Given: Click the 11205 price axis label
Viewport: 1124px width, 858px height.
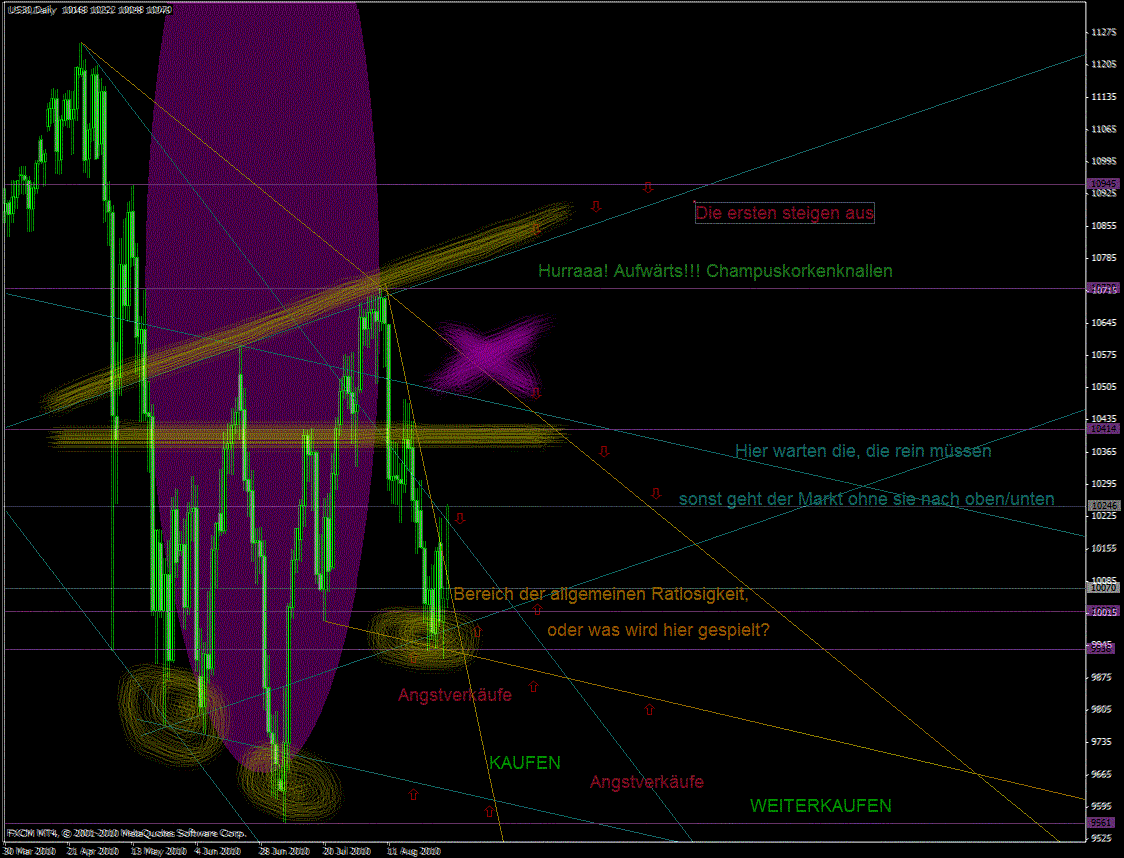Looking at the screenshot, I should [1104, 65].
